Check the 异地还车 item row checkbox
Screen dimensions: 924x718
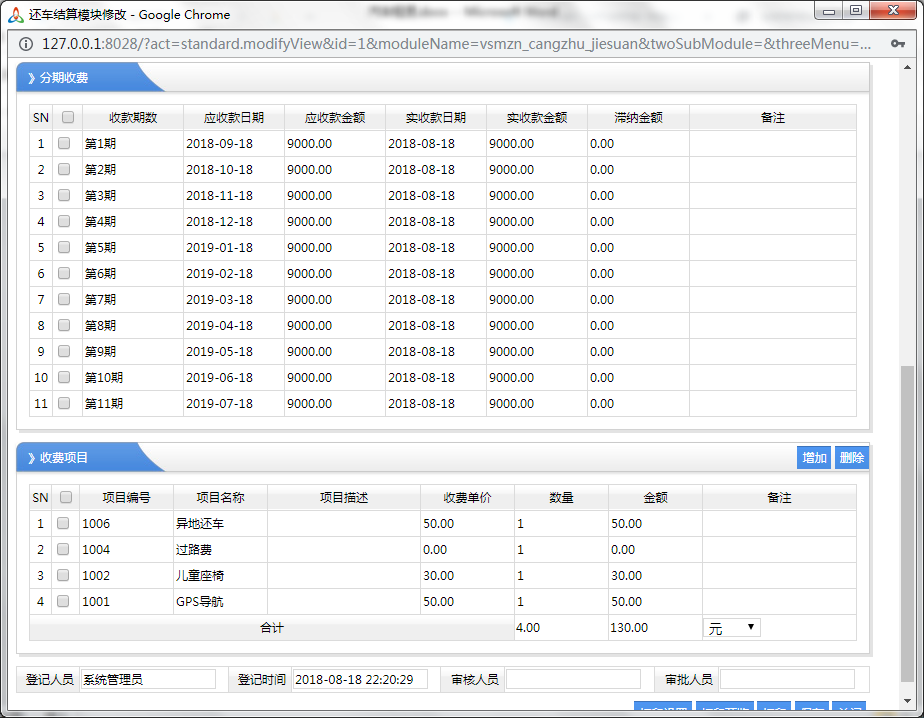[x=64, y=523]
